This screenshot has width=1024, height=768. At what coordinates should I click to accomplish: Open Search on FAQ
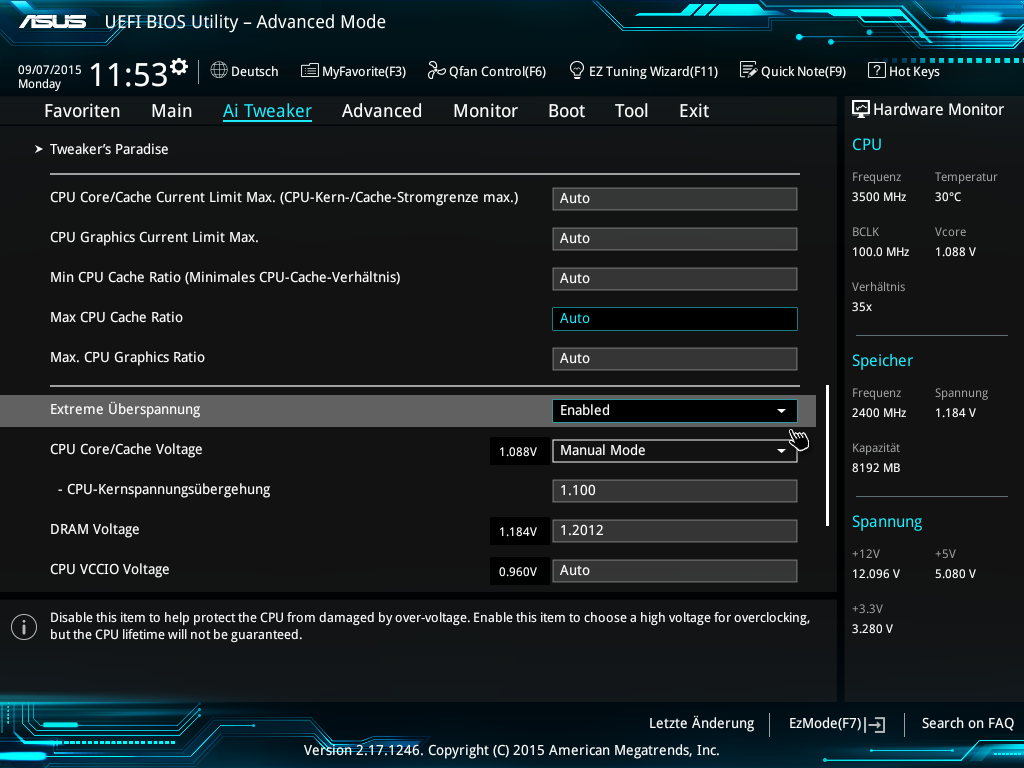point(967,724)
